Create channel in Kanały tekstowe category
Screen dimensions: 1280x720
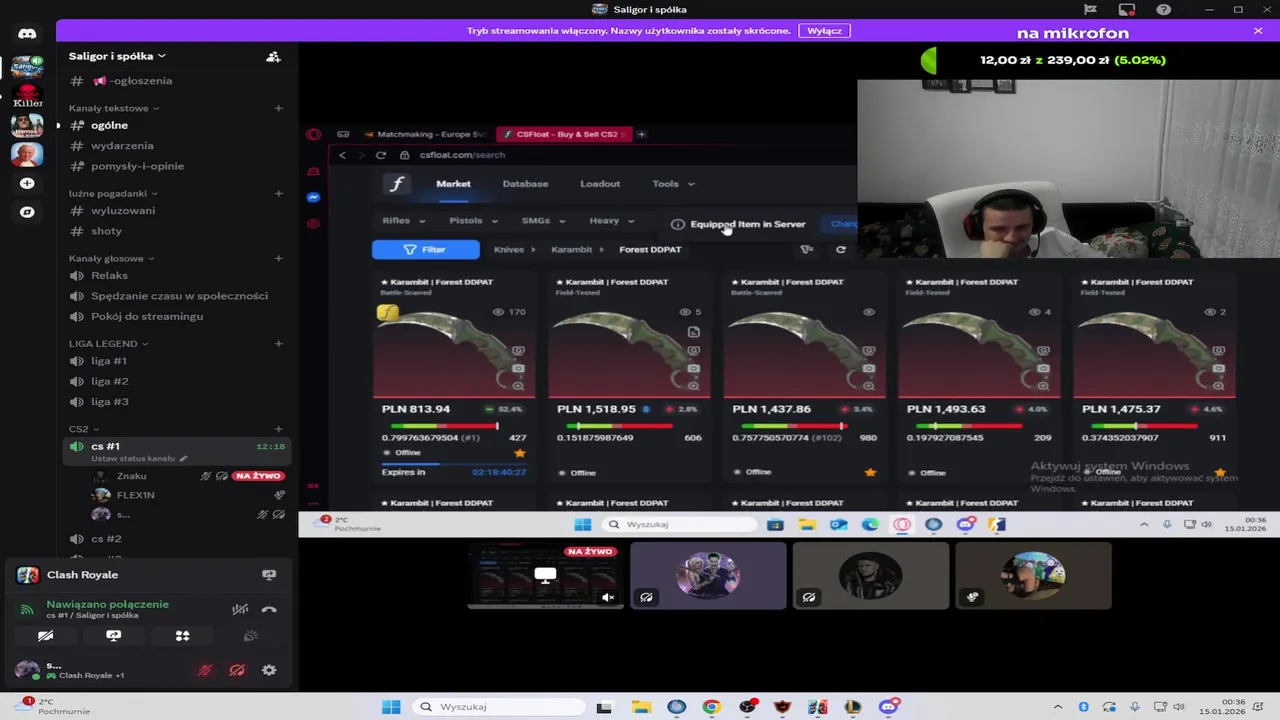click(x=278, y=108)
